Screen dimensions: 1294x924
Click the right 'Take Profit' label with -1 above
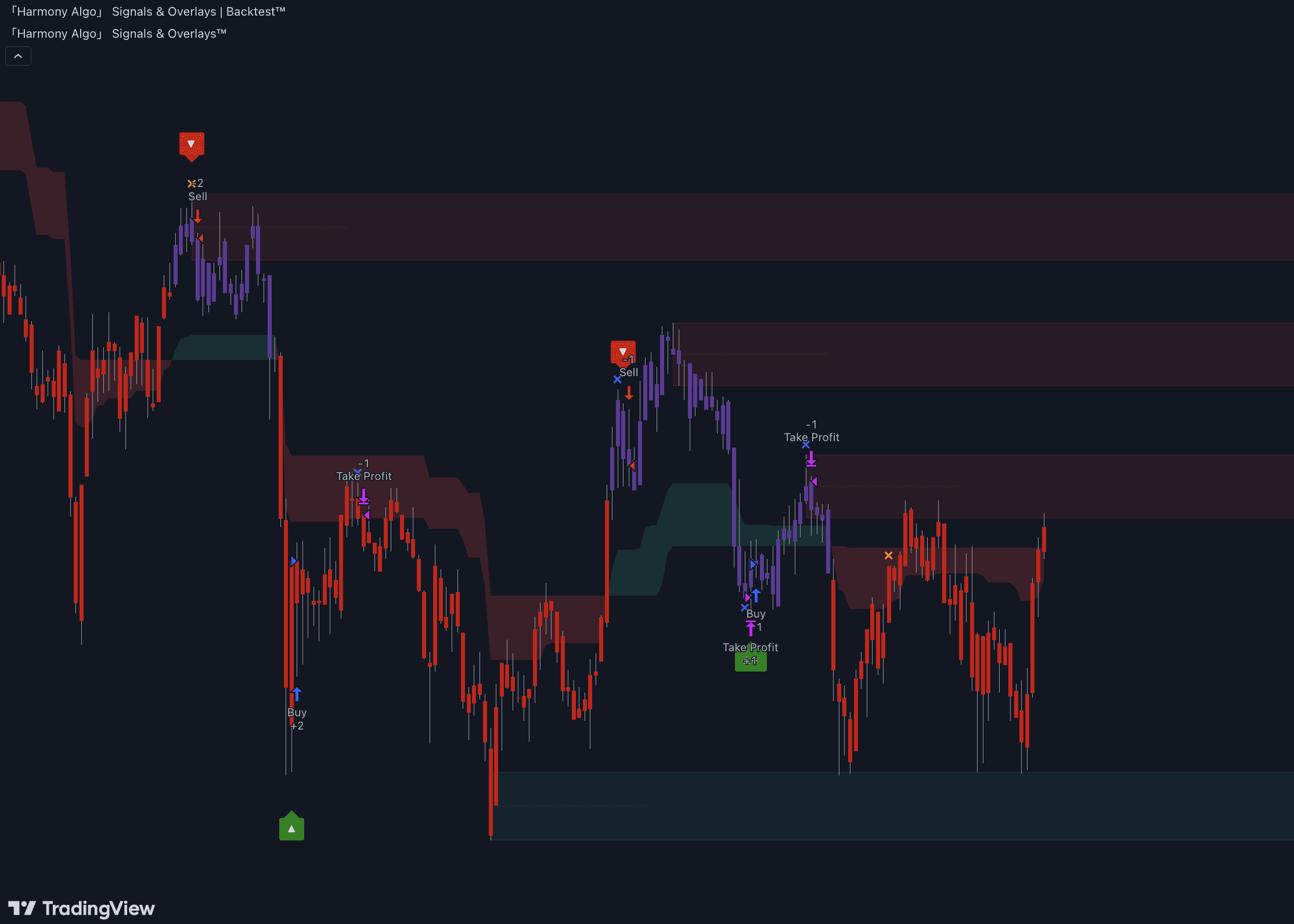click(812, 437)
